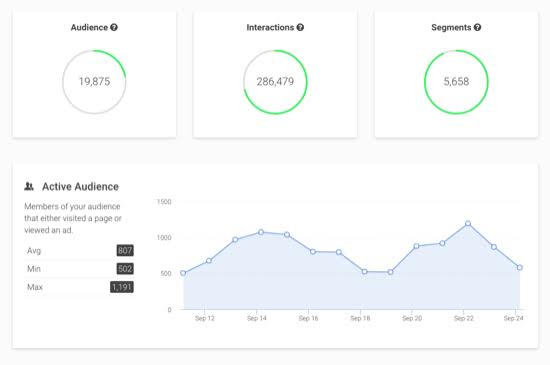Click the Sep 14 axis label
The image size is (550, 365).
click(x=256, y=318)
